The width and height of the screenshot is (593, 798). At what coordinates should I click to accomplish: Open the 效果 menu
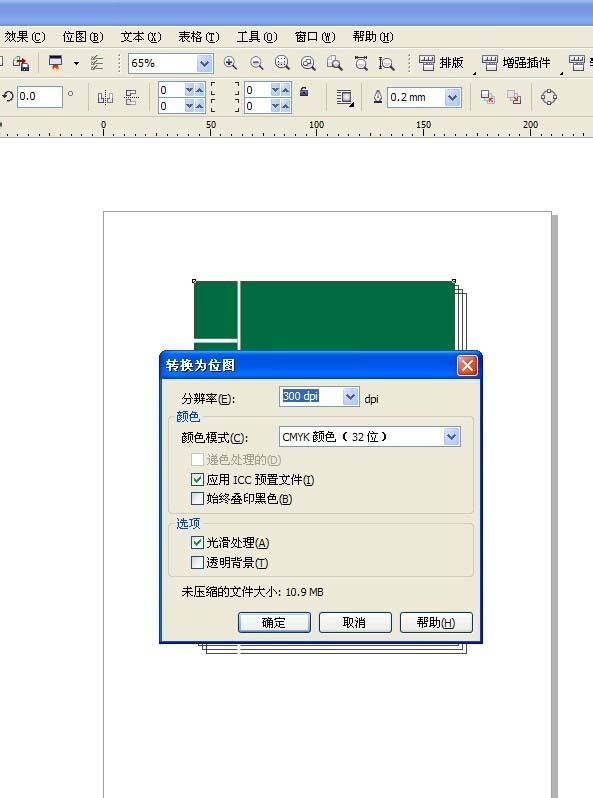(25, 37)
